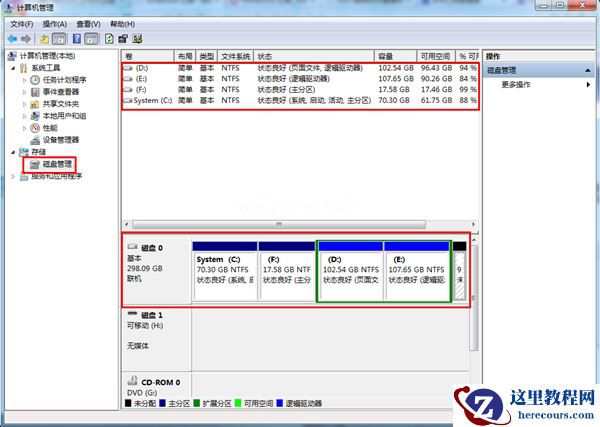Image resolution: width=600 pixels, height=427 pixels.
Task: Select the 本地用户和组 tree icon
Action: 35,116
